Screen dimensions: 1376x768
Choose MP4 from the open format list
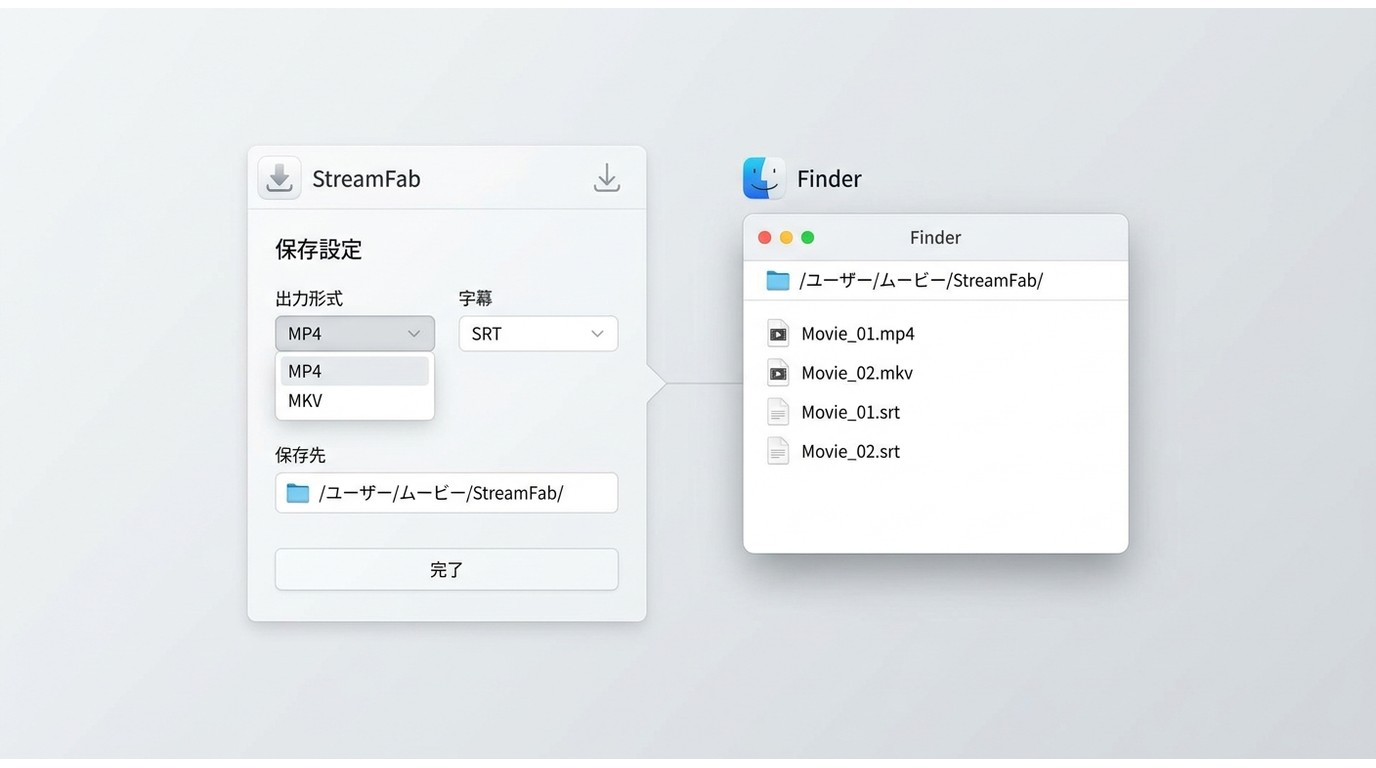355,371
